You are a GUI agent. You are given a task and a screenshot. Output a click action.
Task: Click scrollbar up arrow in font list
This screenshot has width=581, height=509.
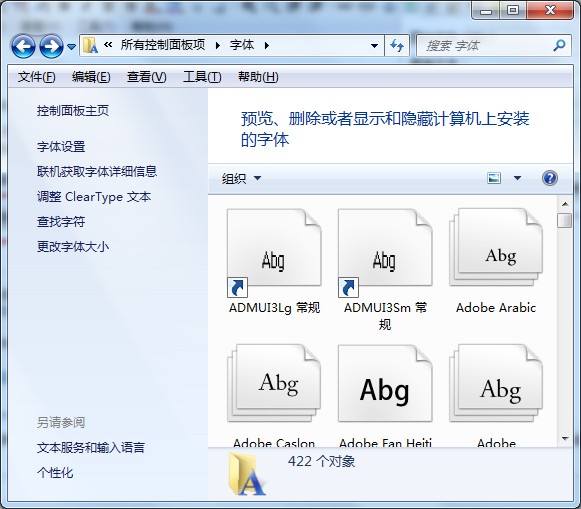565,204
